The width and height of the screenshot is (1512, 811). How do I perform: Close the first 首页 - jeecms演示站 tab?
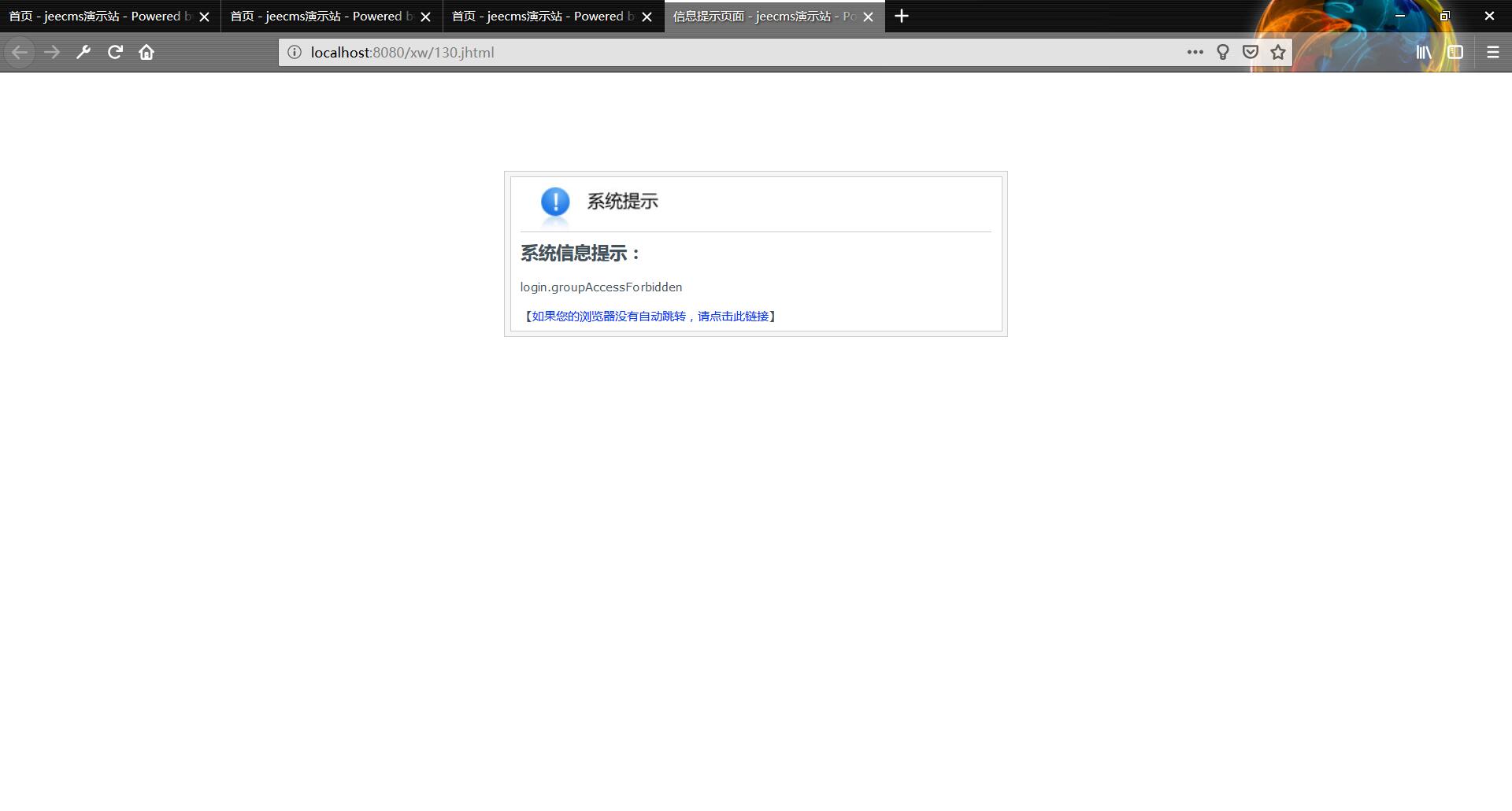[204, 17]
